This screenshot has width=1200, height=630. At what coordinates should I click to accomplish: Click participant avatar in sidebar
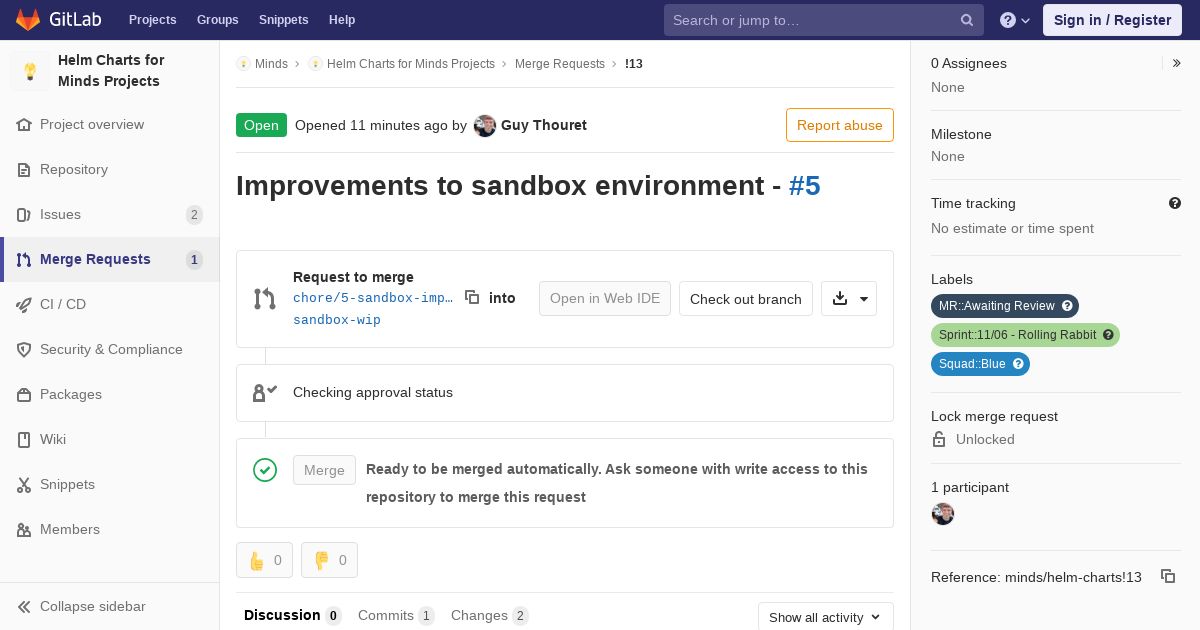point(943,514)
